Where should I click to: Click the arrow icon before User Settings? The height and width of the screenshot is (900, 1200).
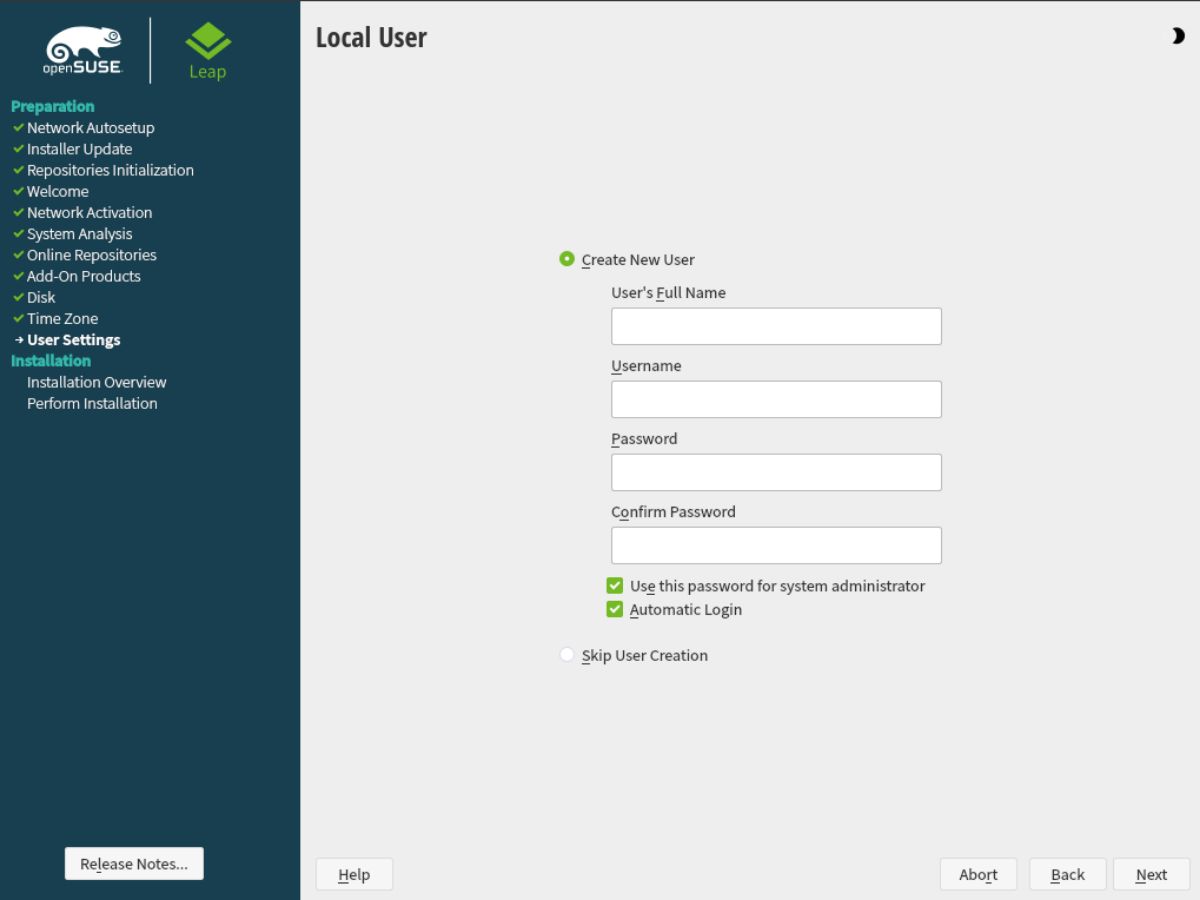tap(19, 339)
